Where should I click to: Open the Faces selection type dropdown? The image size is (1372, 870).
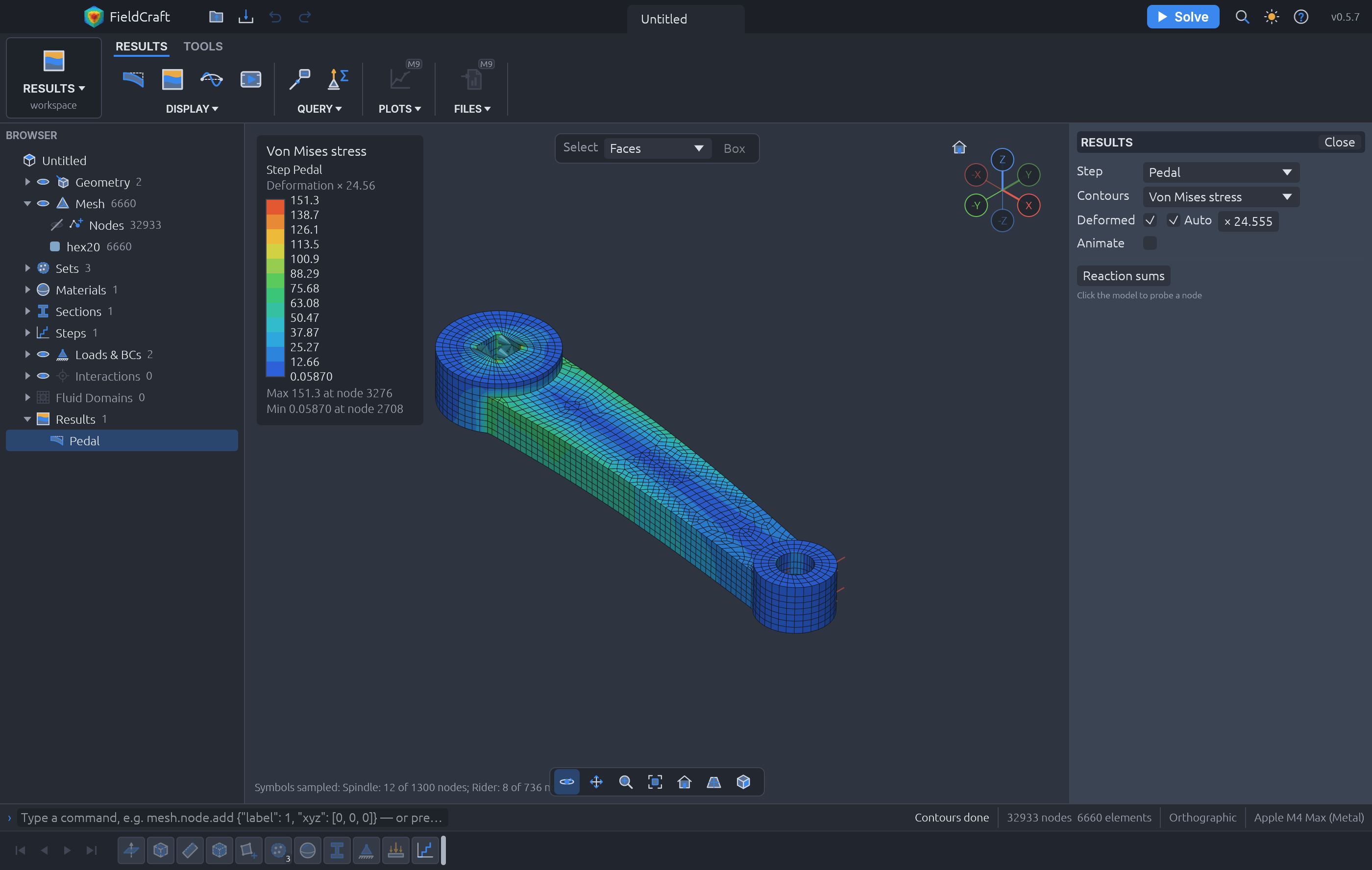pos(657,148)
